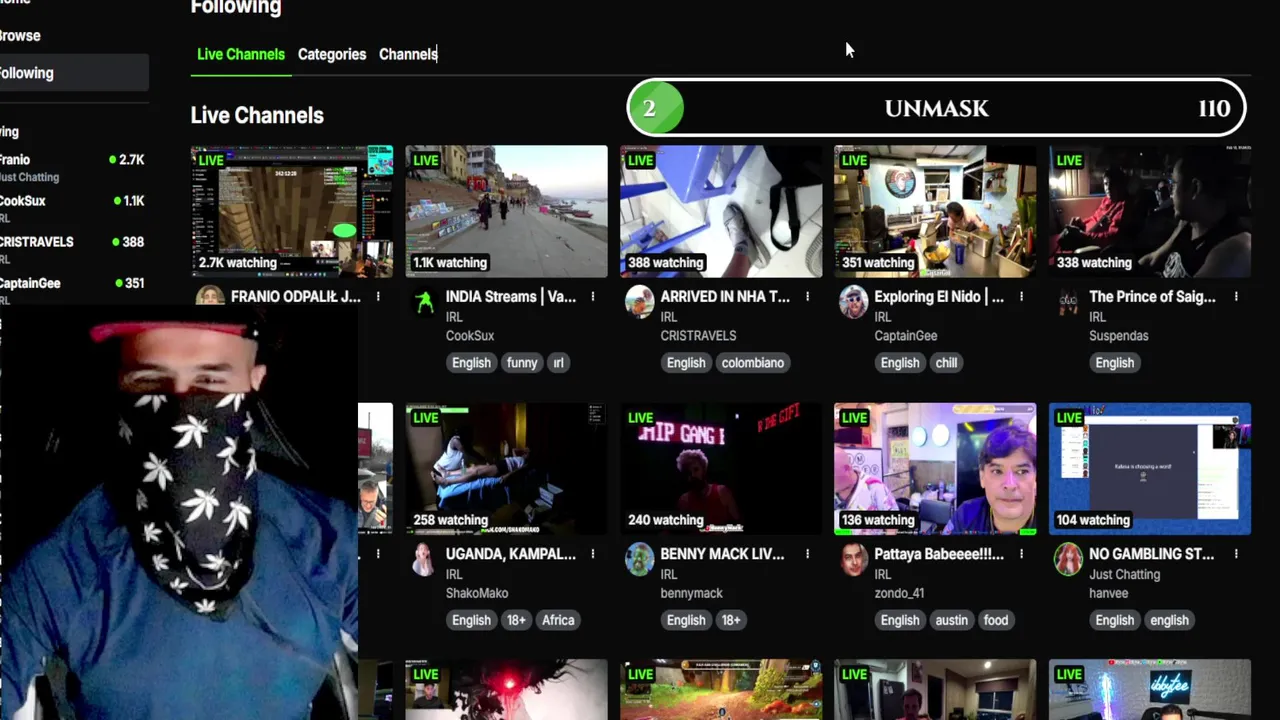
Task: Open the CookSux channel name link
Action: [470, 336]
